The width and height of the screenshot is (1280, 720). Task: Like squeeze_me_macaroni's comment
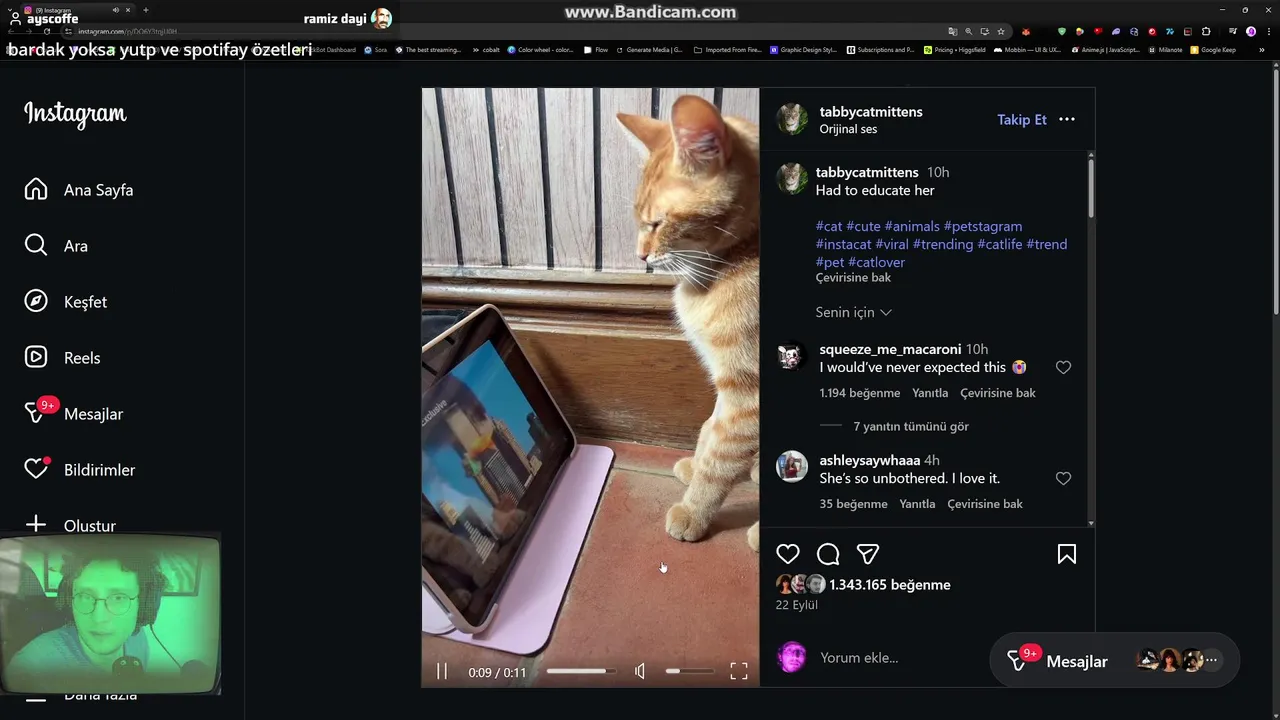pos(1063,368)
